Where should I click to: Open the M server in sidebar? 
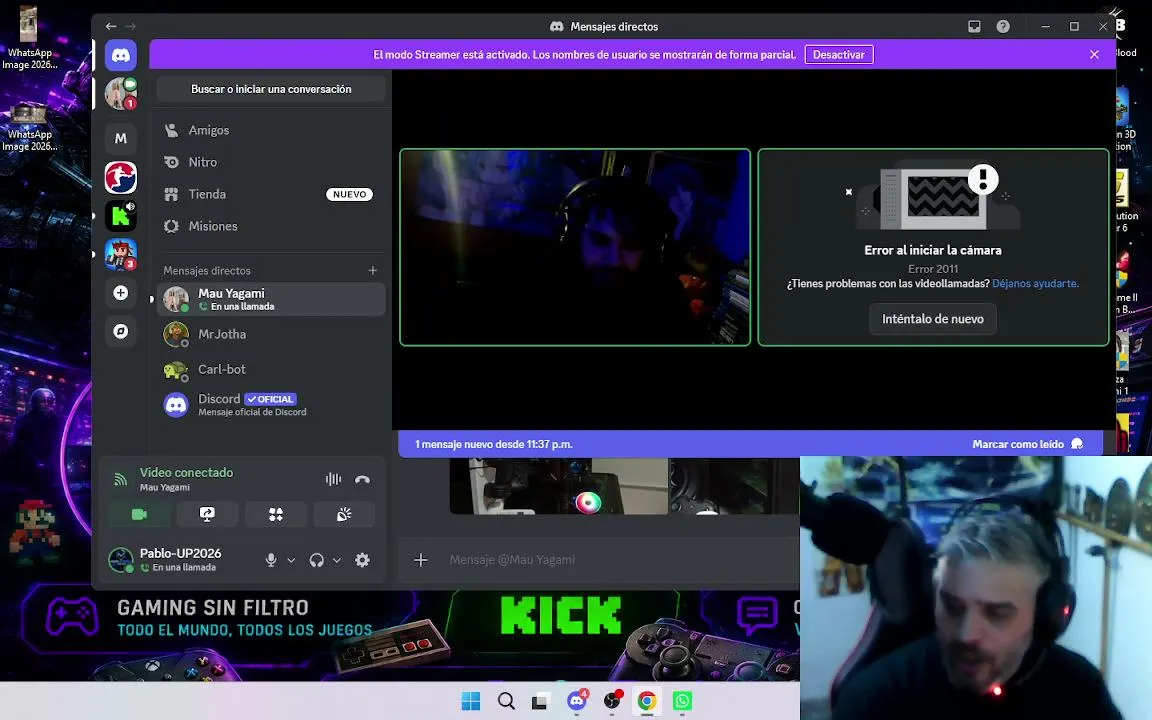(x=120, y=138)
